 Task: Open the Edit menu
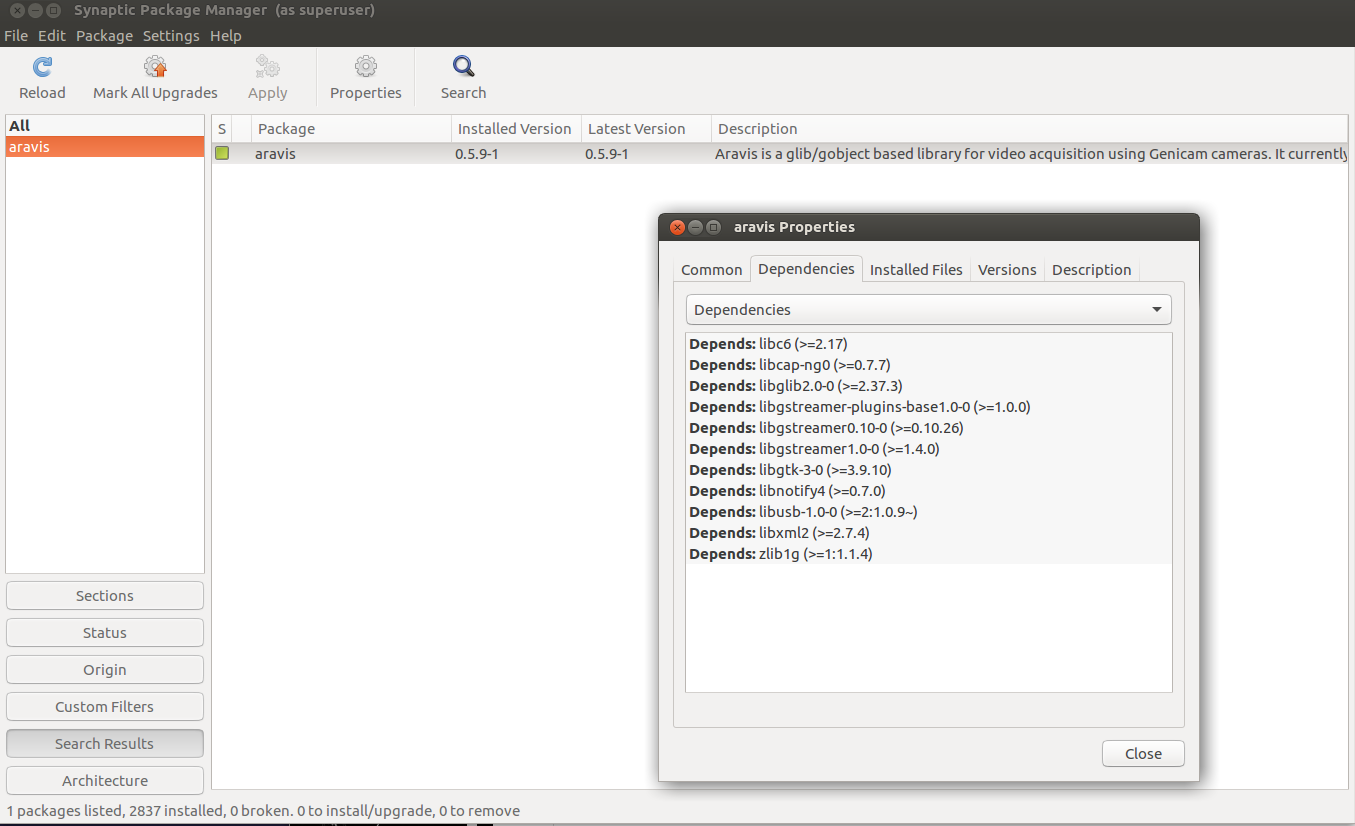tap(52, 36)
